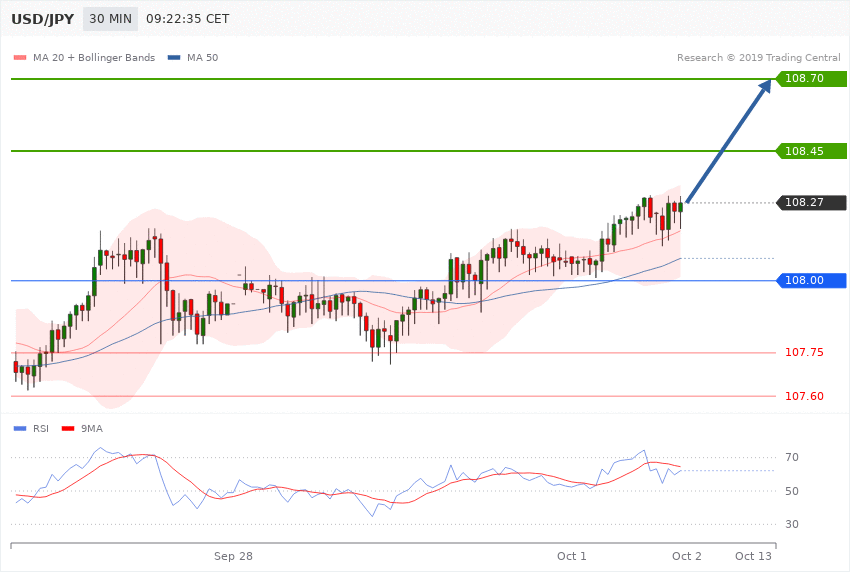
Task: Click the MA 20 + Bollinger Bands legend label
Action: pos(94,57)
